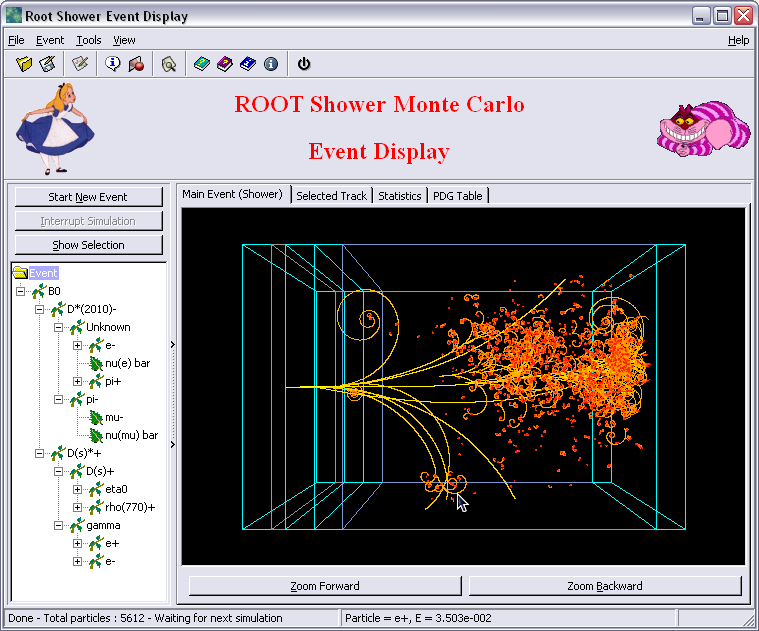
Task: Click the power exit toolbar icon
Action: click(x=304, y=64)
